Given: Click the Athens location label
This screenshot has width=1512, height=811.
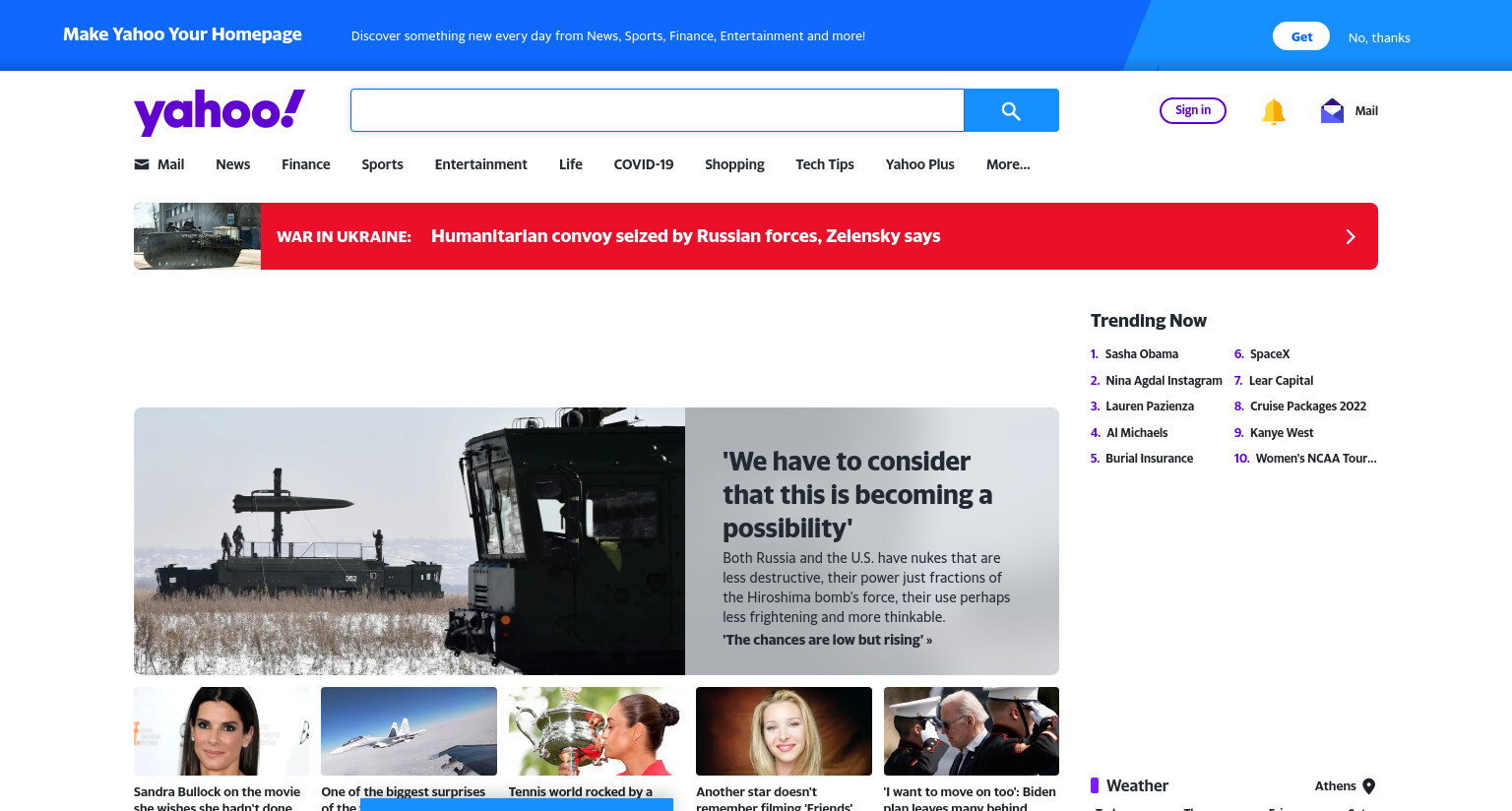Looking at the screenshot, I should [x=1335, y=786].
